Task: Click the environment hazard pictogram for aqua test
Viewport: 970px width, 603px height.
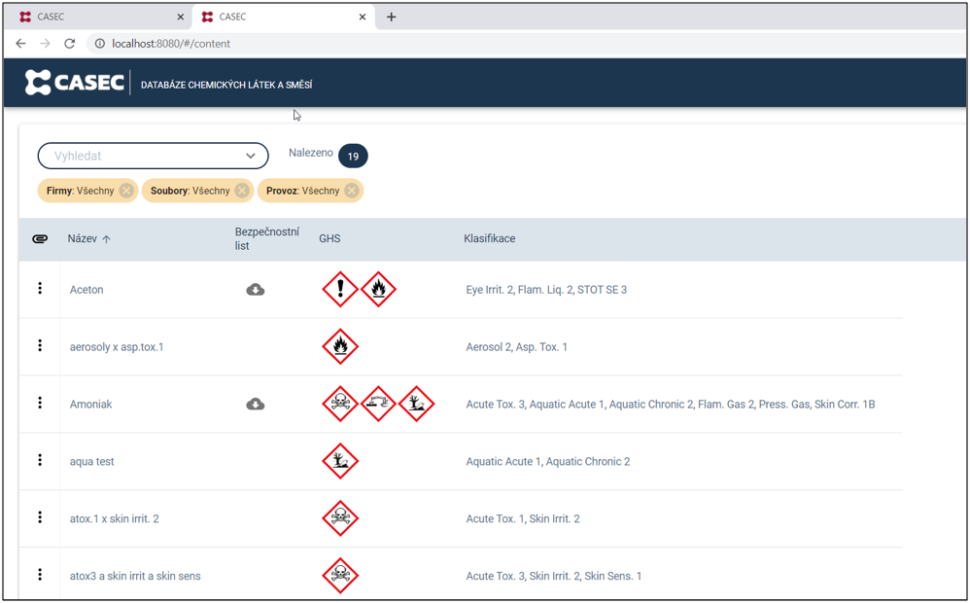Action: pos(340,461)
